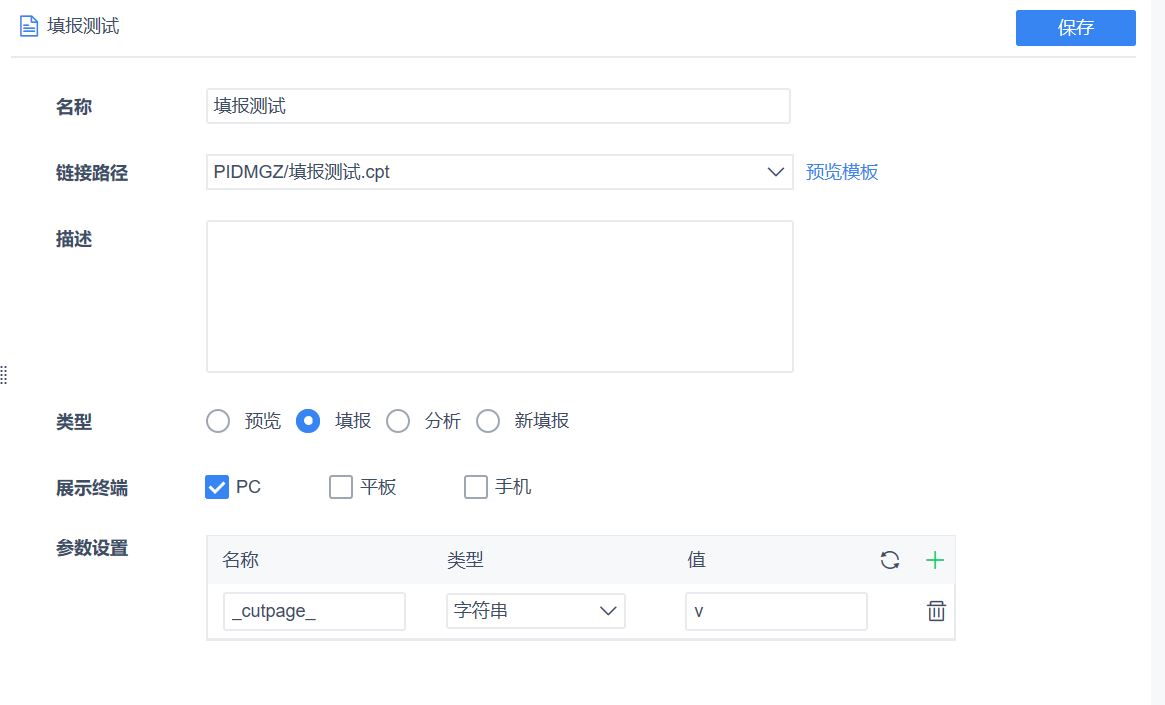Open the 字符串 parameter type dropdown
This screenshot has height=705, width=1165.
pos(535,611)
